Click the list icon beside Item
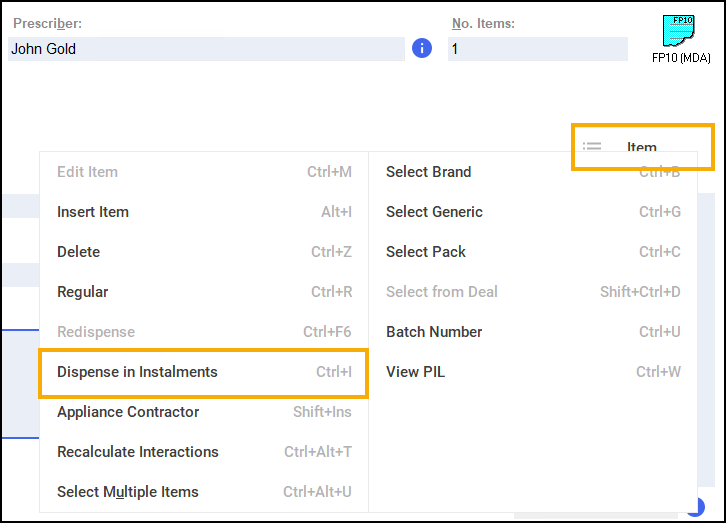This screenshot has height=523, width=726. tap(592, 147)
